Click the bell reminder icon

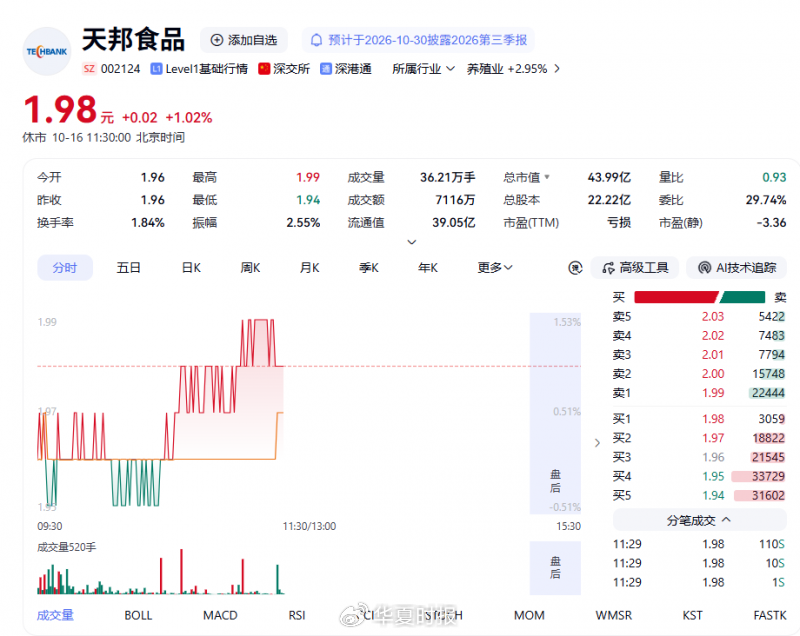(x=316, y=40)
